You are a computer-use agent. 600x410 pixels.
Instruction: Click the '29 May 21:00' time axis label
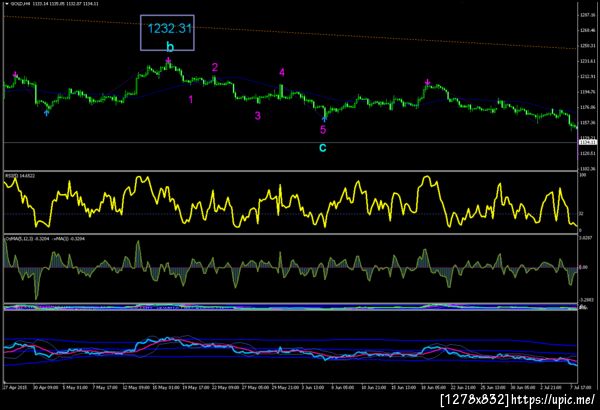coord(285,387)
